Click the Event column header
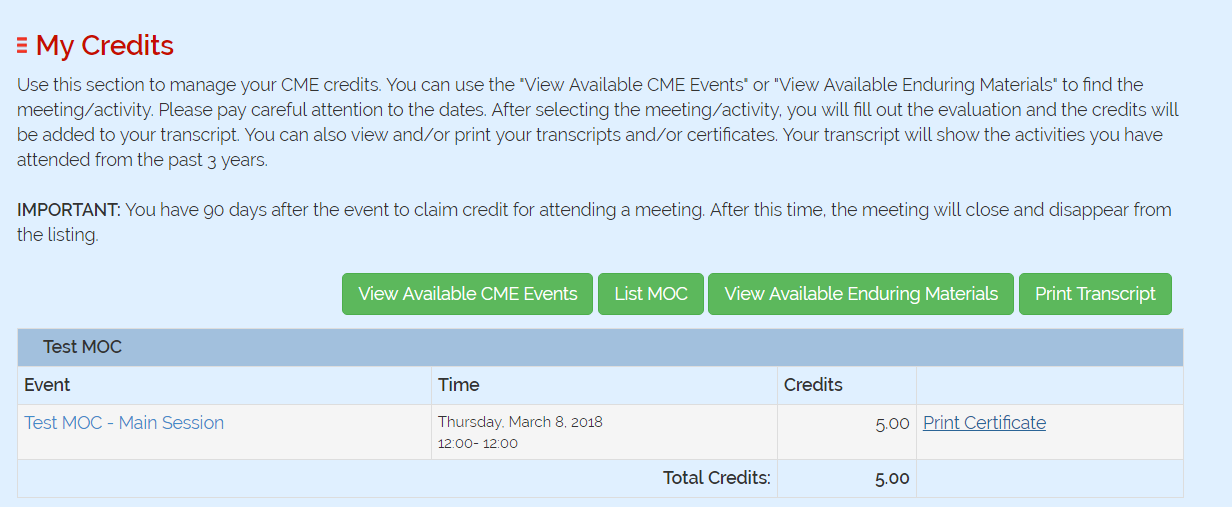The image size is (1232, 507). coord(48,385)
